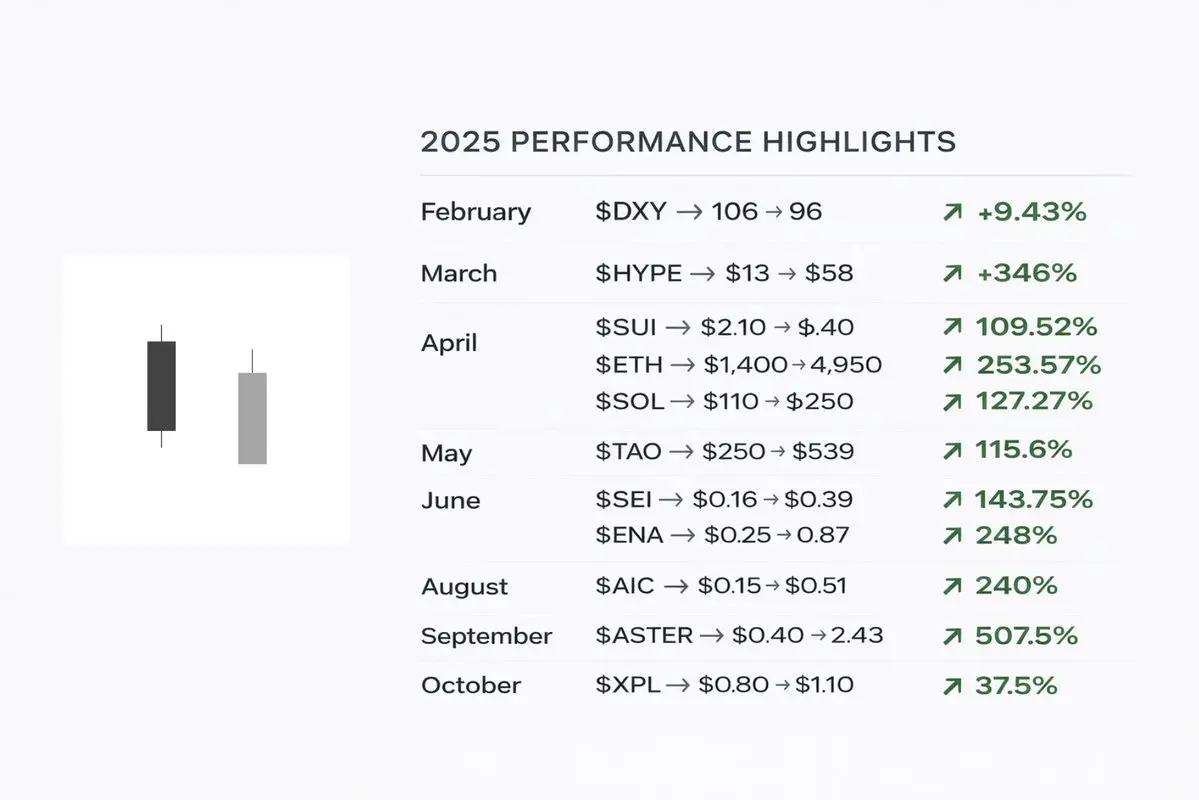The height and width of the screenshot is (800, 1199).
Task: Select the 240% gain for $AIC
Action: pyautogui.click(x=1016, y=586)
